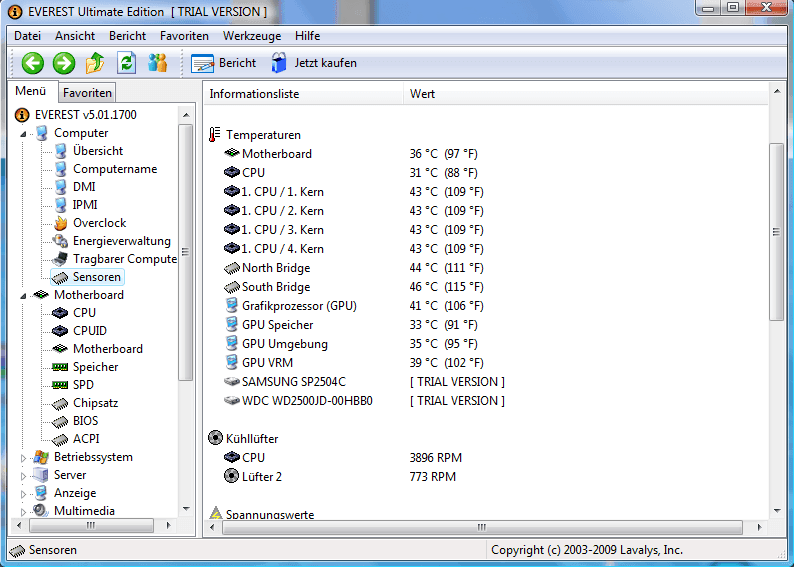Click the Multimedia speaker icon

41,511
